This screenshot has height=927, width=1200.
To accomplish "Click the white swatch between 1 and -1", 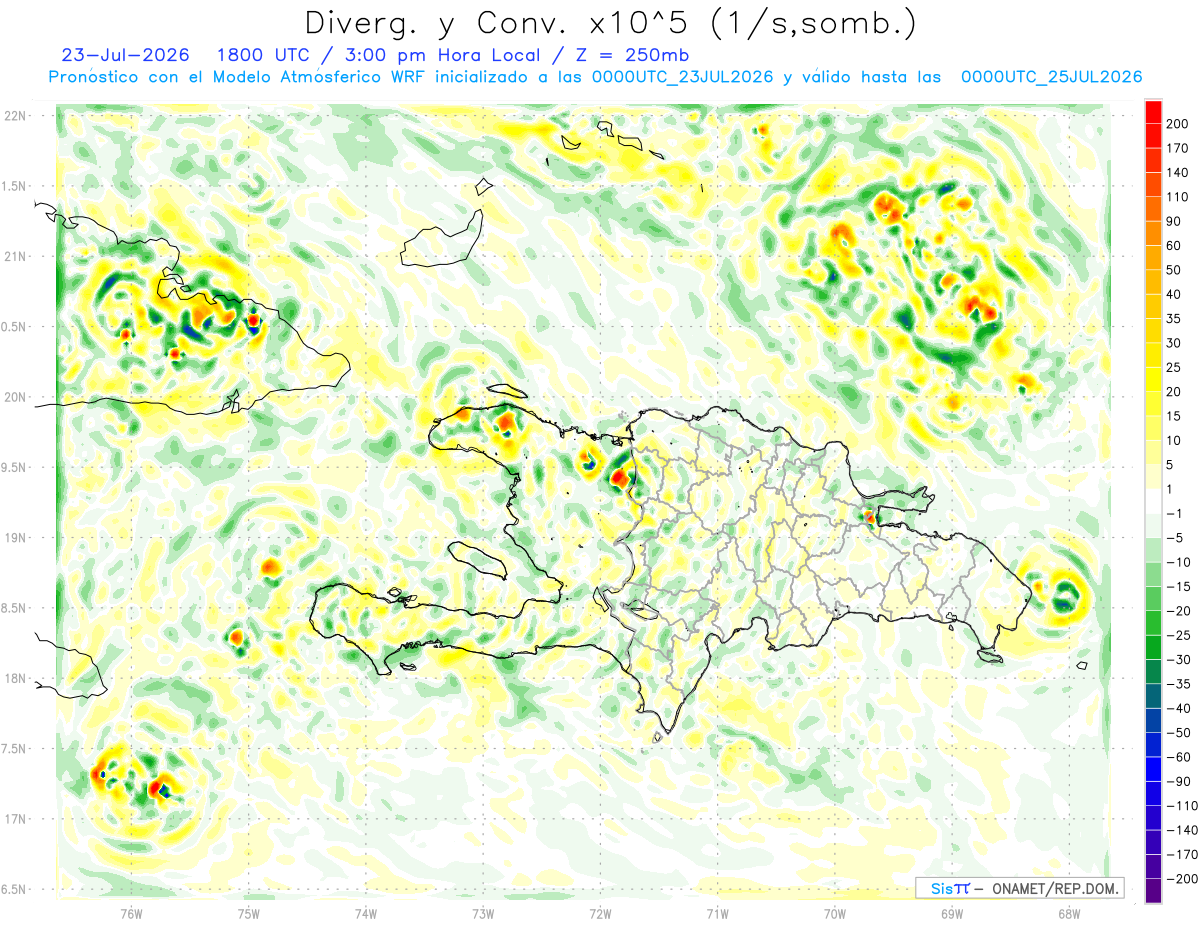I will (x=1153, y=502).
